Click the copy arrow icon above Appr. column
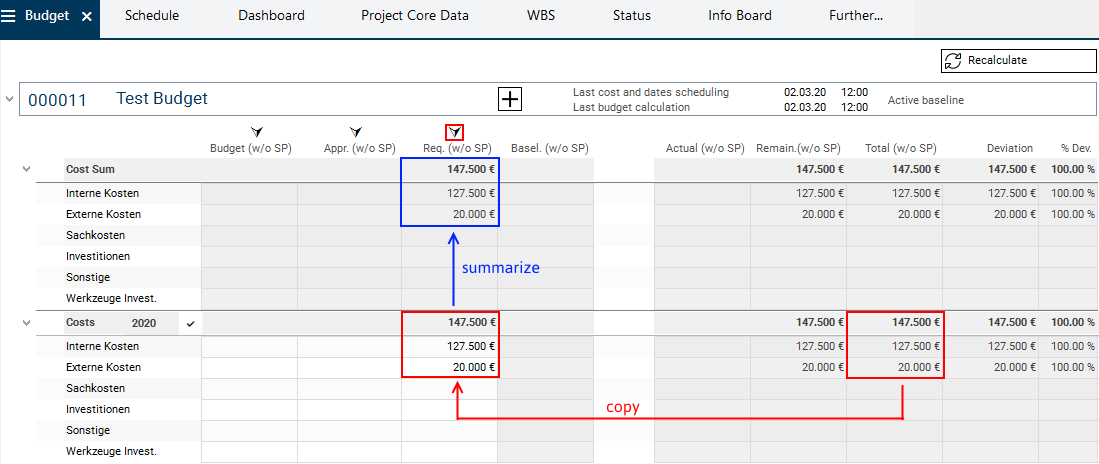Viewport: 1099px width, 464px height. click(355, 132)
